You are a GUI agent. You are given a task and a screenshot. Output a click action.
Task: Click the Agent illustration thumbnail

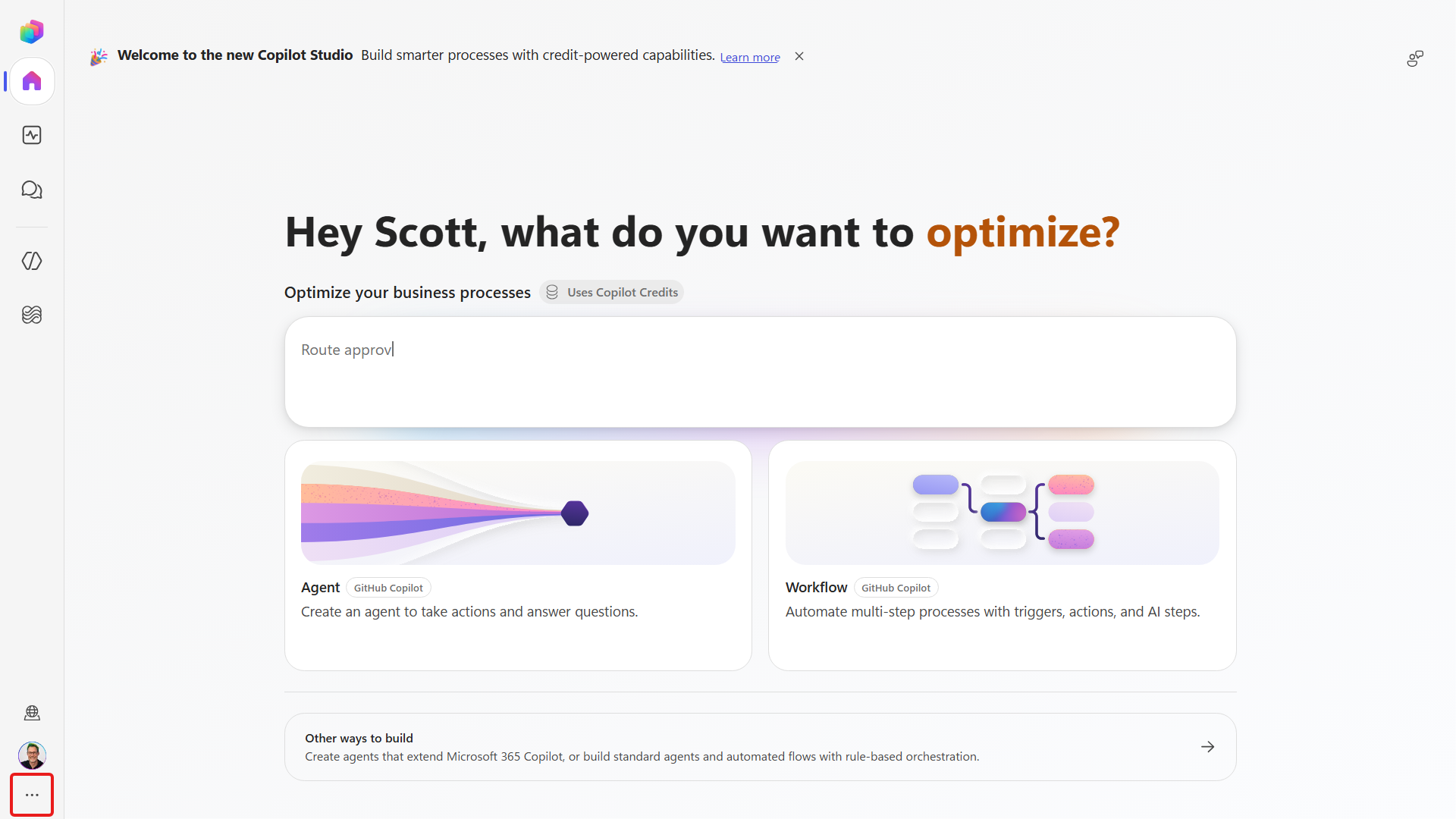click(x=518, y=513)
